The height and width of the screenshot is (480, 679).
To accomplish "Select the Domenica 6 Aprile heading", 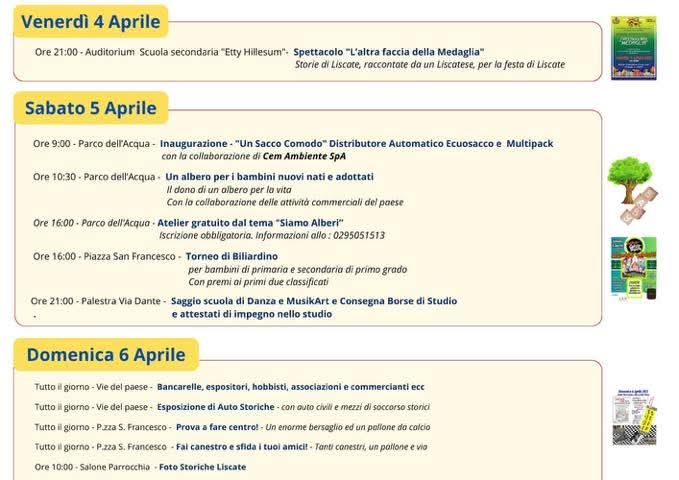I will [x=106, y=355].
